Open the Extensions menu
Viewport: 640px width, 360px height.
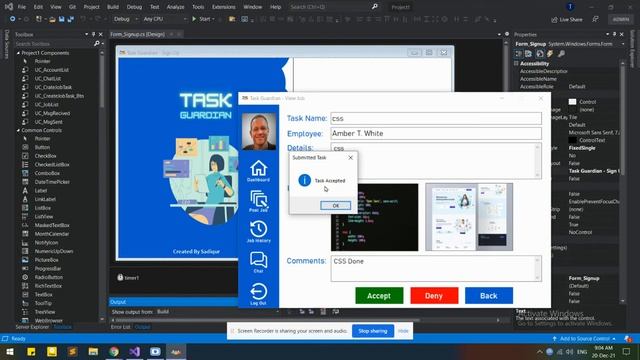224,7
